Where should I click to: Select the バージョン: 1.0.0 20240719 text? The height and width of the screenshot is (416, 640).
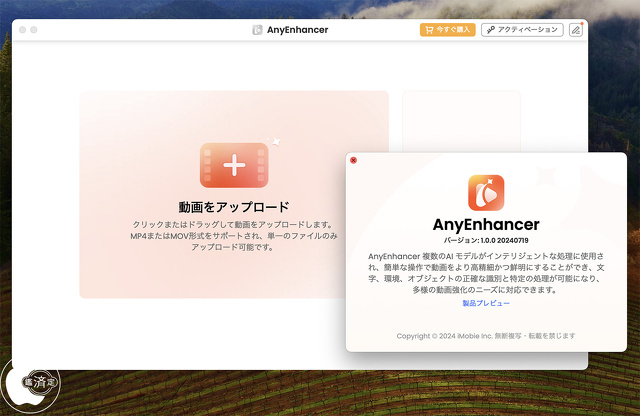point(486,240)
